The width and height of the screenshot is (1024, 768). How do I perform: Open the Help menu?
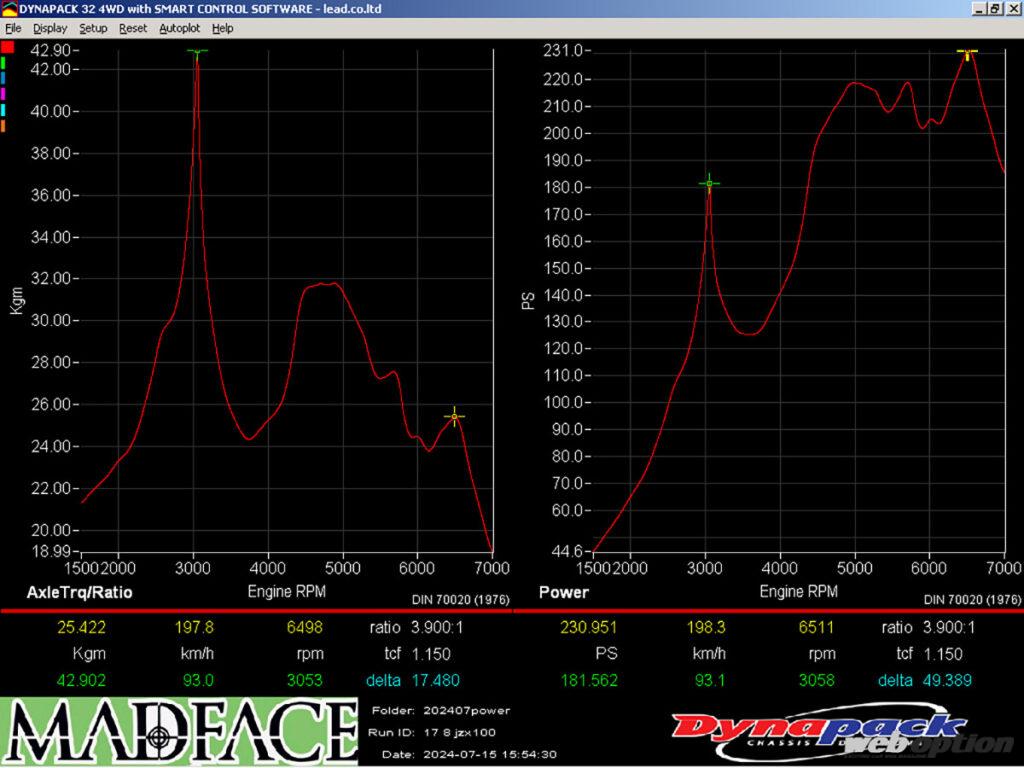tap(223, 28)
